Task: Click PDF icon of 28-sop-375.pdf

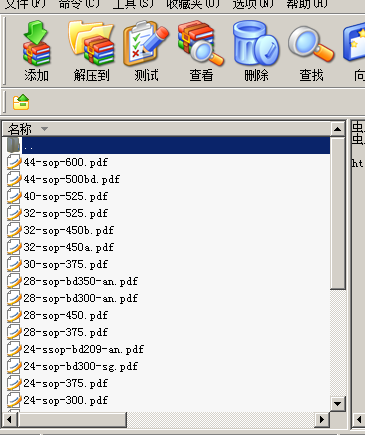Action: point(14,332)
